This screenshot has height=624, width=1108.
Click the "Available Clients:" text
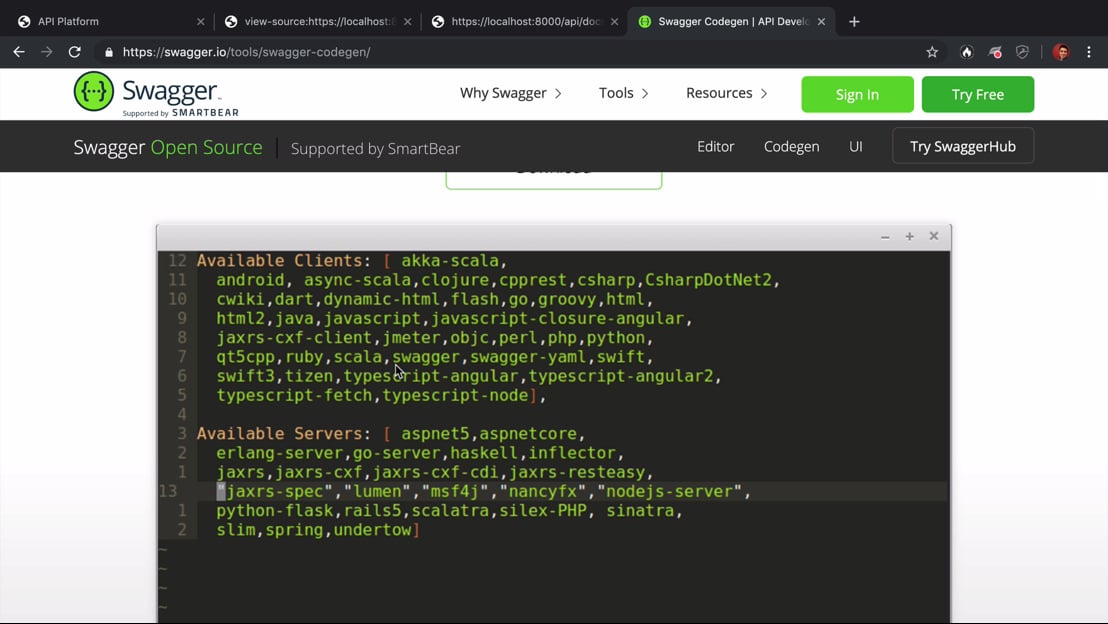click(283, 260)
